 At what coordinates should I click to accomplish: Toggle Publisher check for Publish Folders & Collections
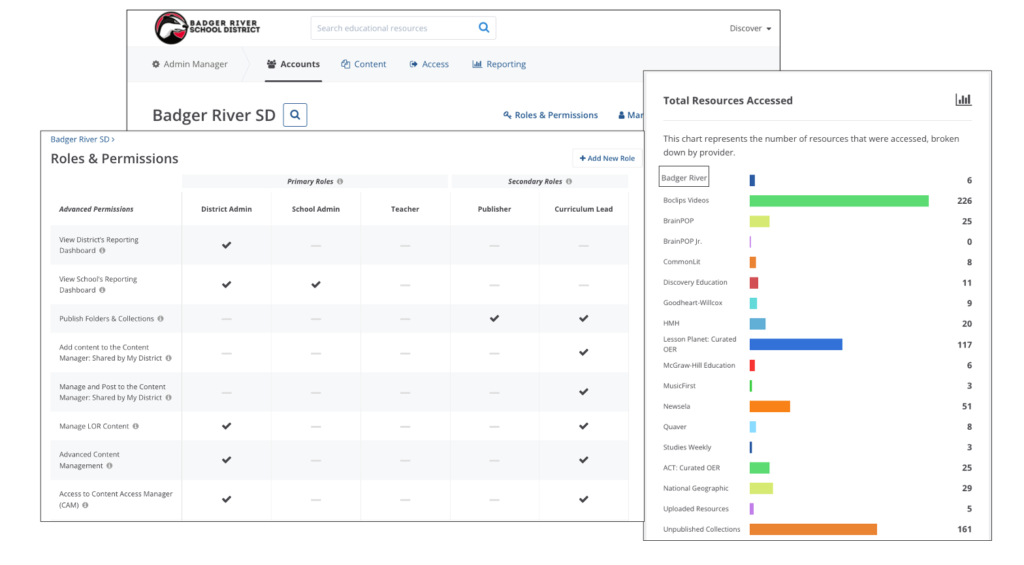click(x=494, y=319)
